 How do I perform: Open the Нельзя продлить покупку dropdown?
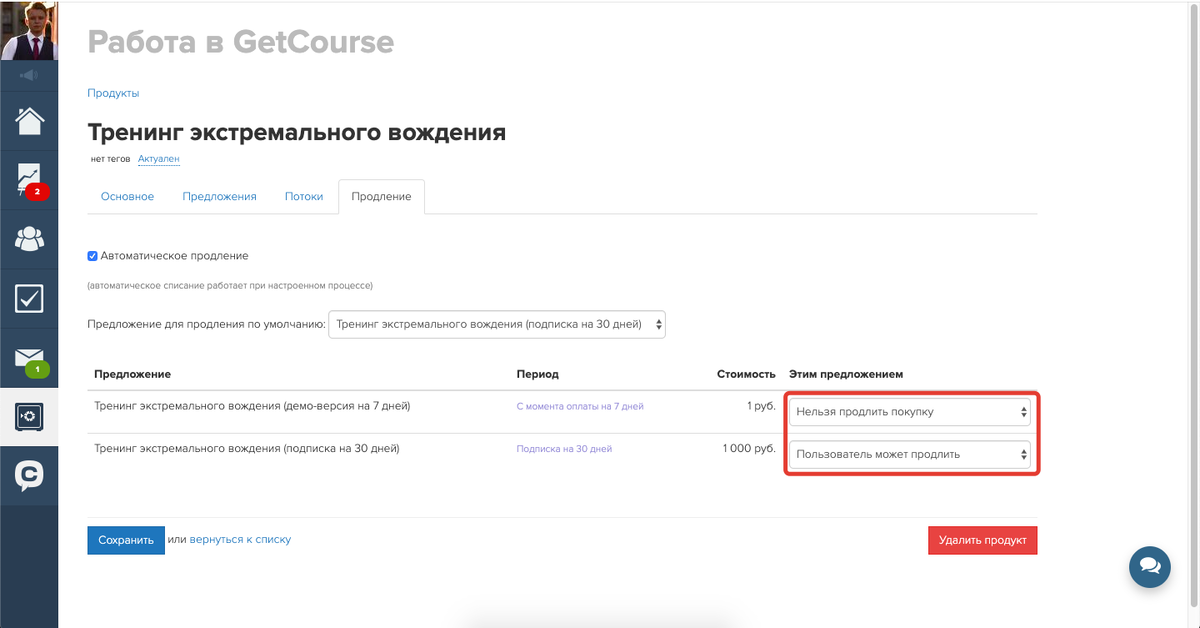click(x=910, y=411)
